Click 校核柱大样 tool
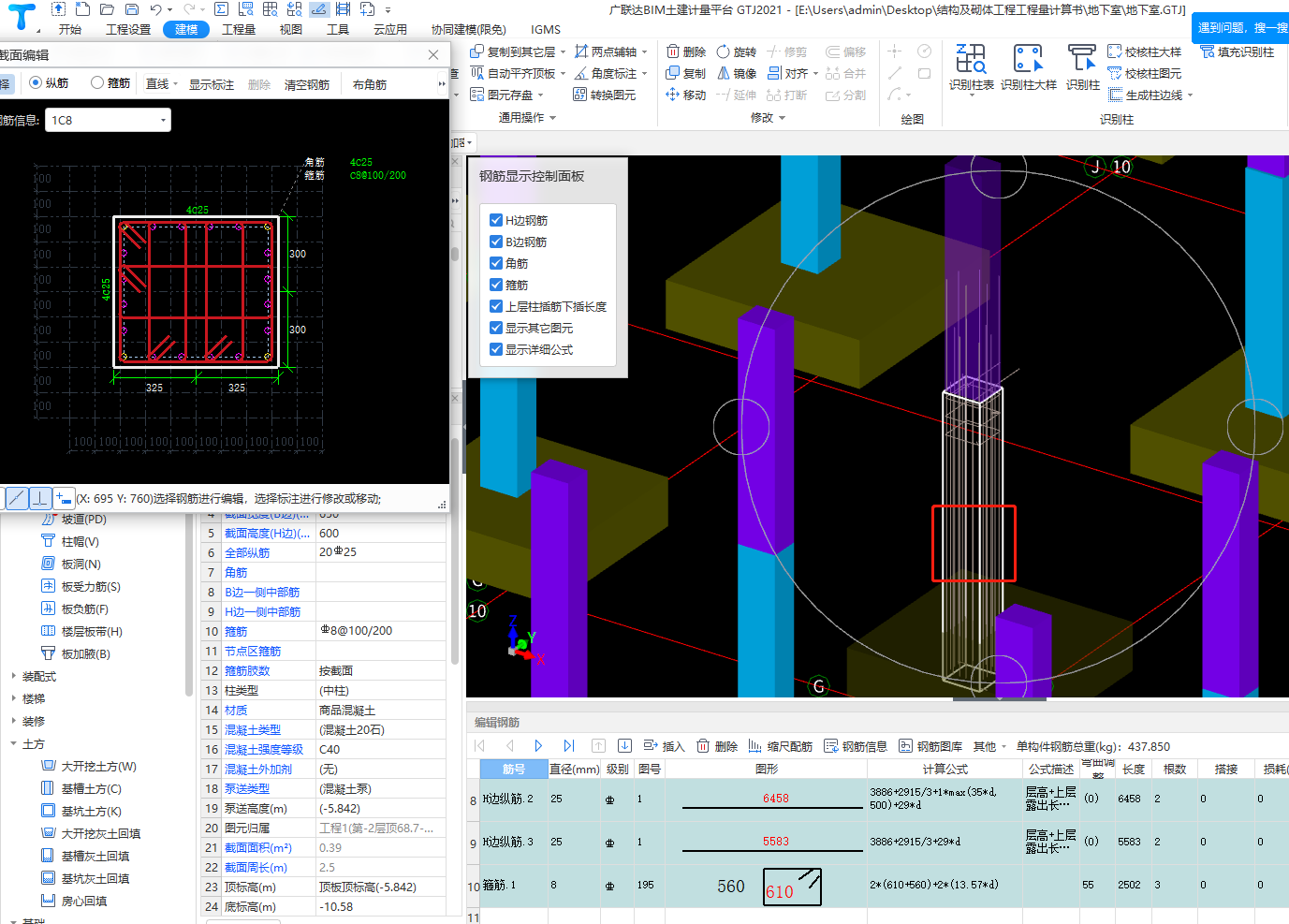 click(1144, 51)
